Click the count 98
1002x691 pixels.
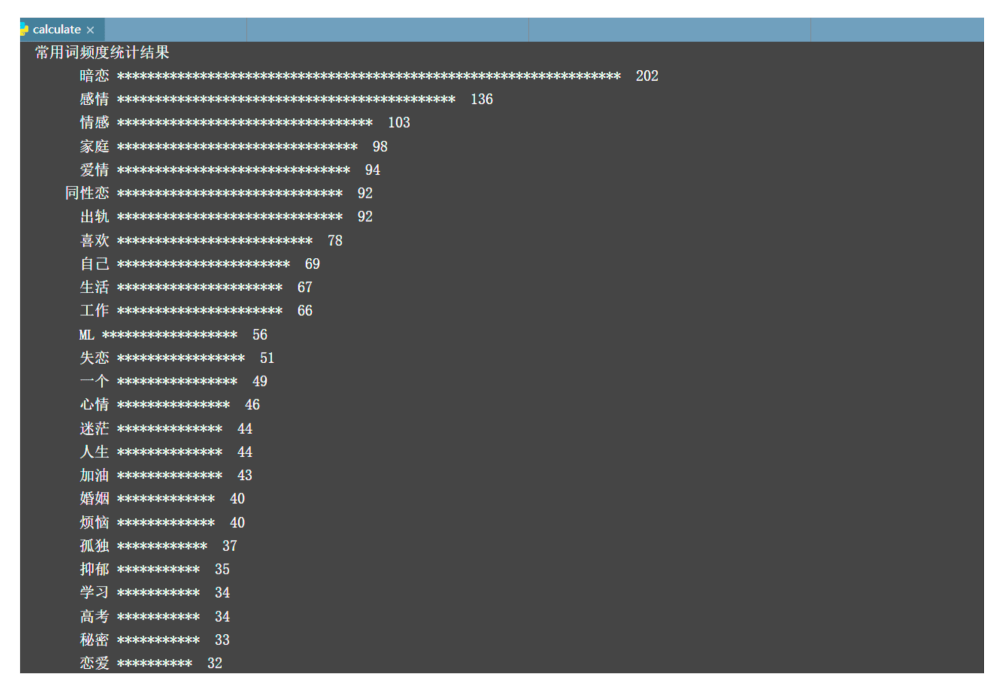[380, 146]
